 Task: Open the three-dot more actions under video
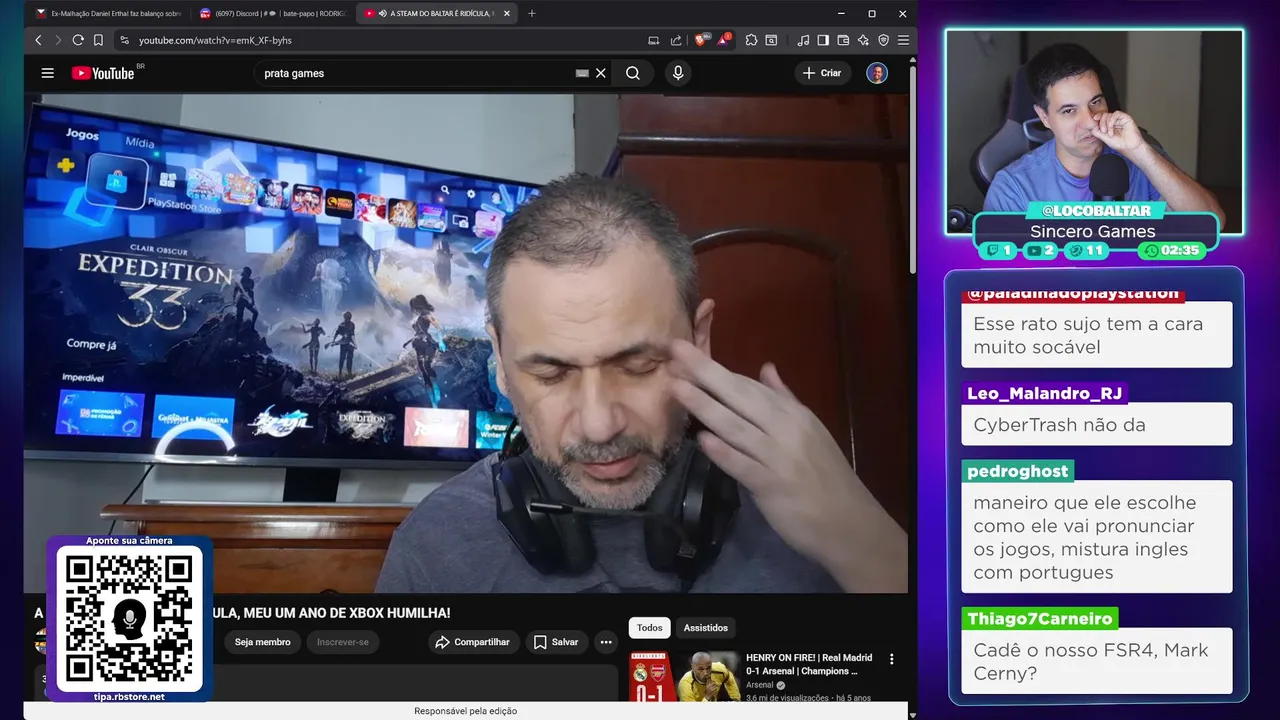[606, 642]
